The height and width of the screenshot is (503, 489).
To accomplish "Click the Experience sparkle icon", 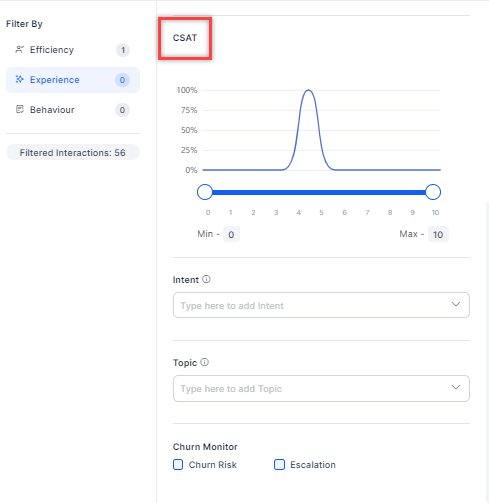I will coord(19,79).
